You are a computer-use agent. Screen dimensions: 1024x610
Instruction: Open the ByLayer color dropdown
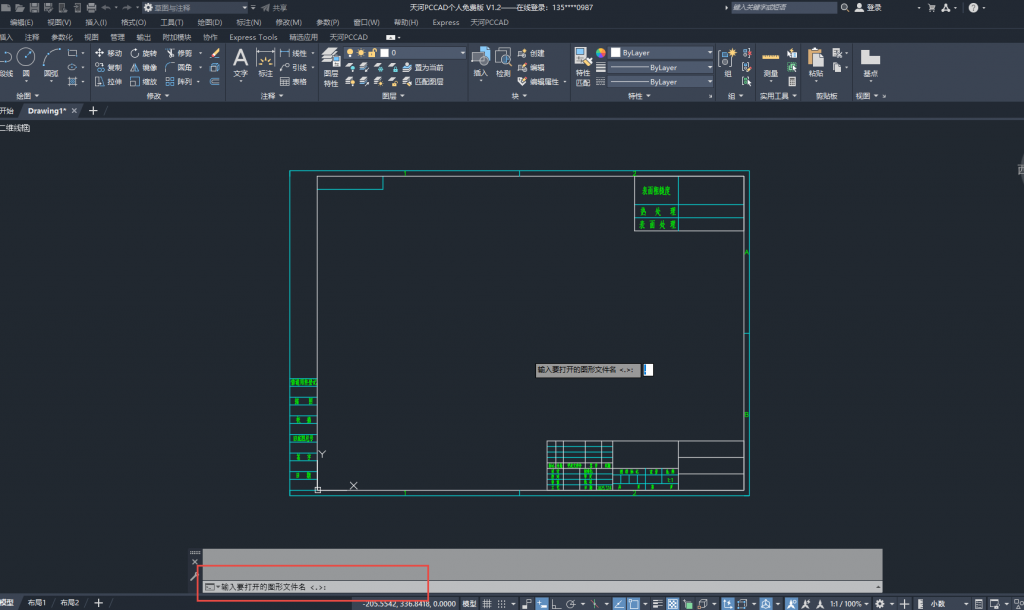(x=662, y=53)
